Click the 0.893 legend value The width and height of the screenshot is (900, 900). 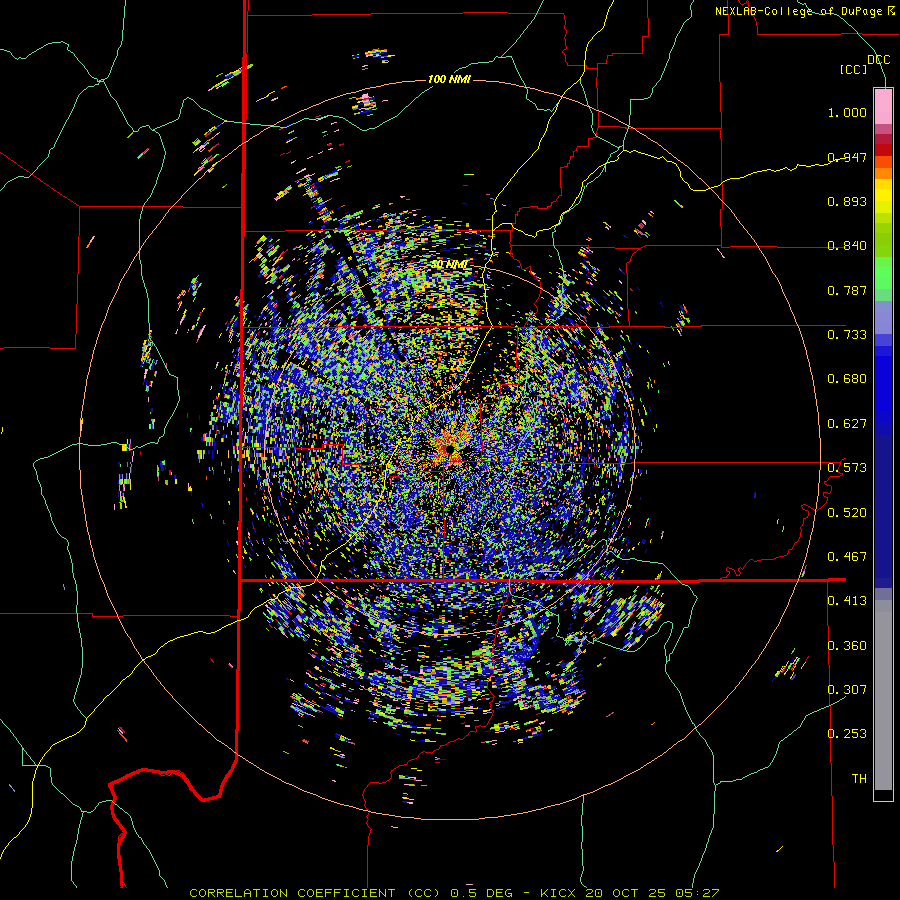(x=847, y=201)
